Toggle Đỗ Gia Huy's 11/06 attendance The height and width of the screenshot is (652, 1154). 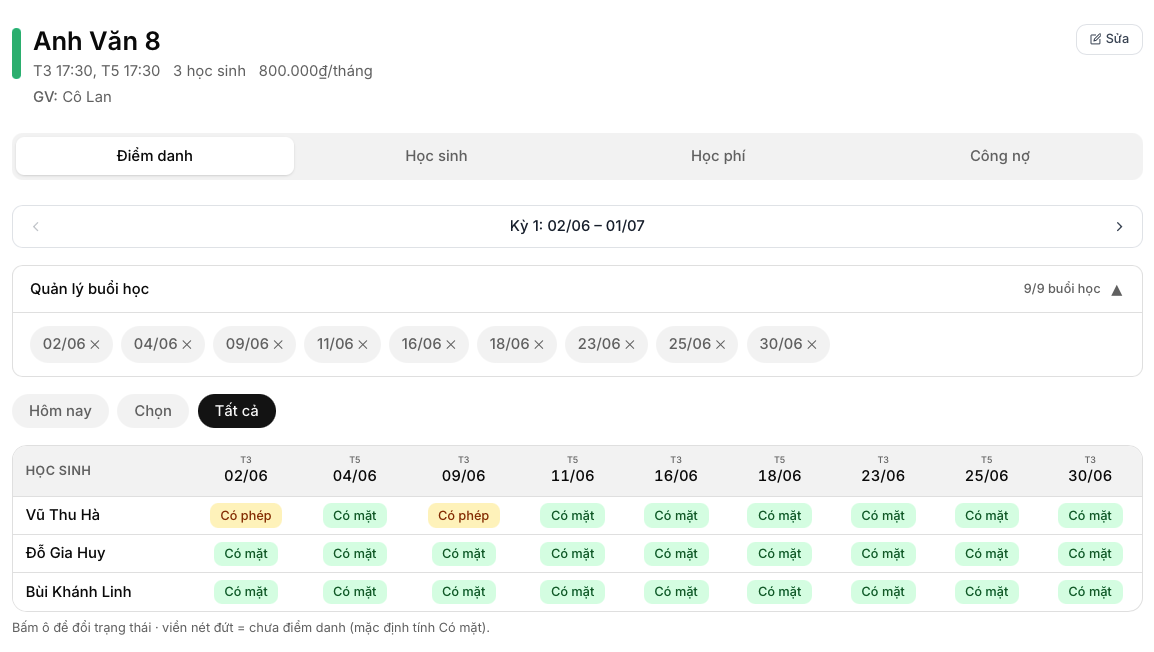coord(573,554)
